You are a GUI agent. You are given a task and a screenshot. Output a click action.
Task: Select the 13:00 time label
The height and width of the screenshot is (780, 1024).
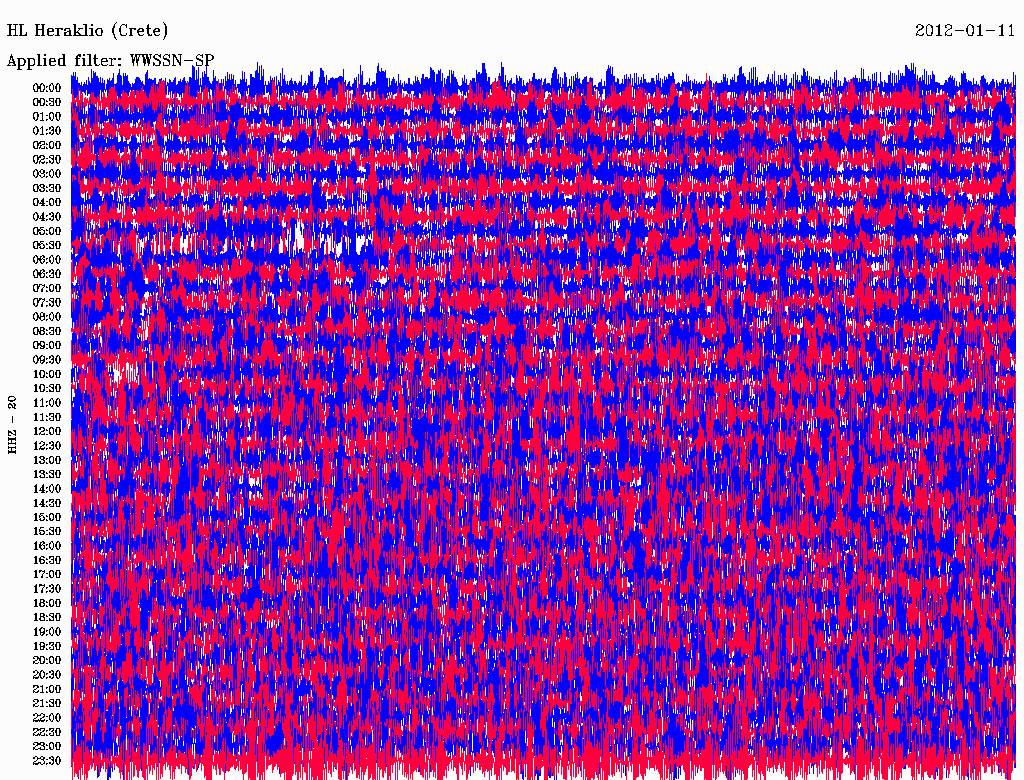click(x=47, y=461)
